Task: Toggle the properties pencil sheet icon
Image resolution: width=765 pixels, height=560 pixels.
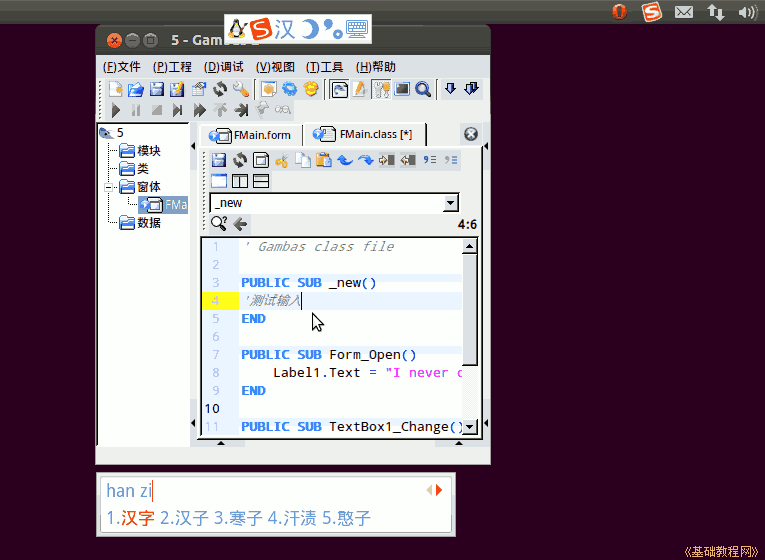Action: [x=360, y=89]
